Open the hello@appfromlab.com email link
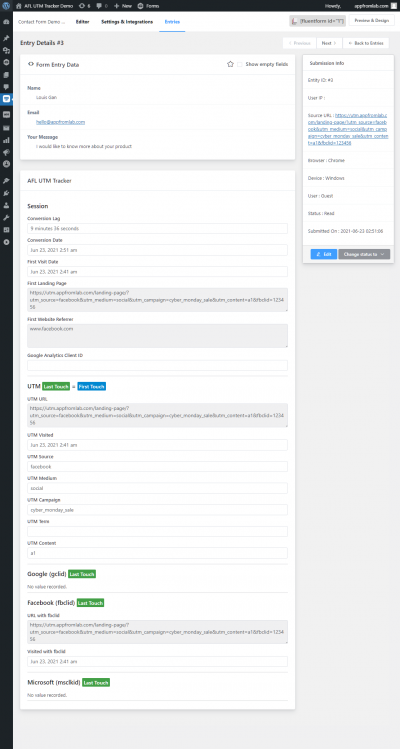The height and width of the screenshot is (749, 400). point(61,122)
